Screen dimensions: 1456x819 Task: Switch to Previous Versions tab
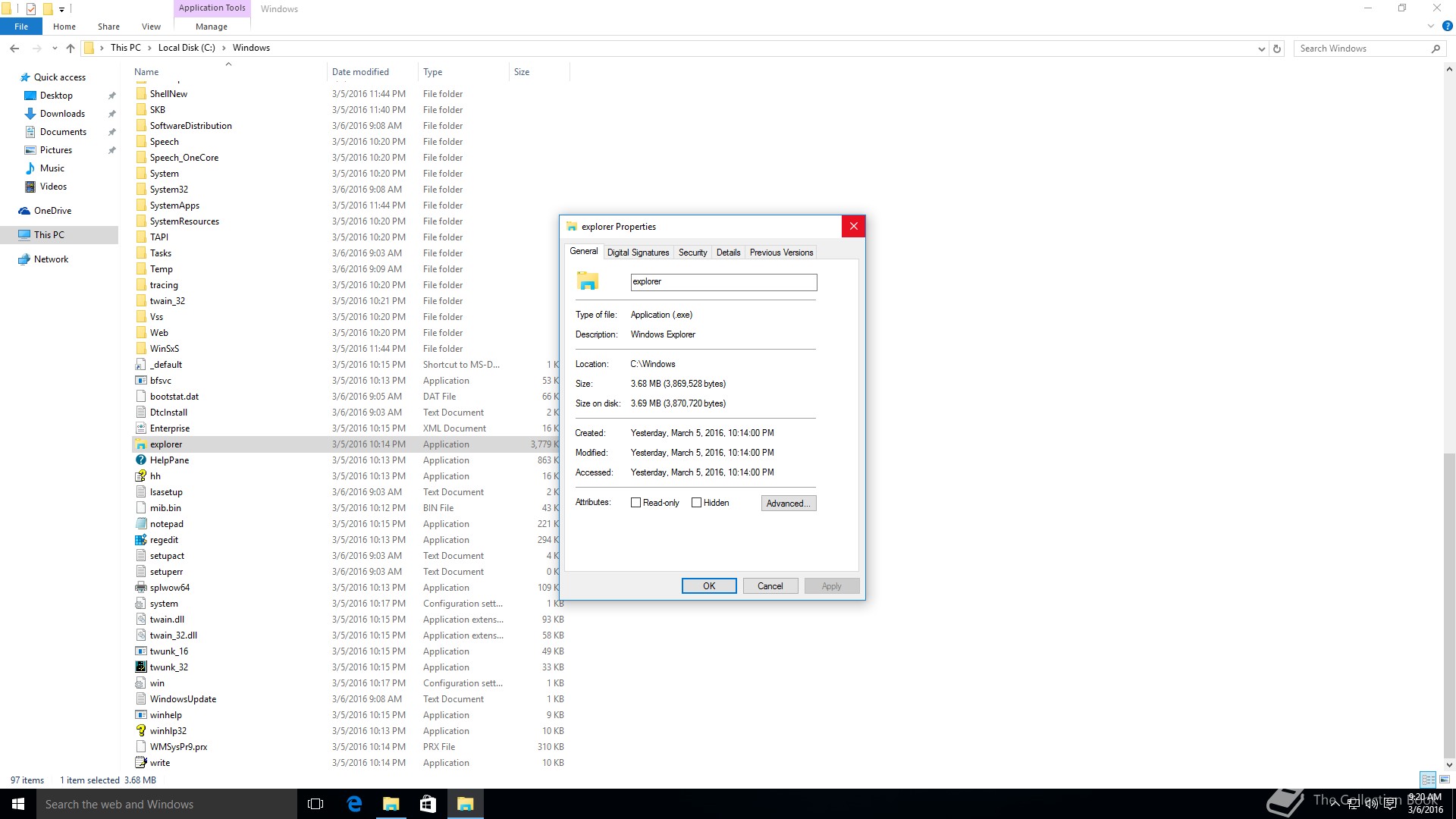(781, 253)
